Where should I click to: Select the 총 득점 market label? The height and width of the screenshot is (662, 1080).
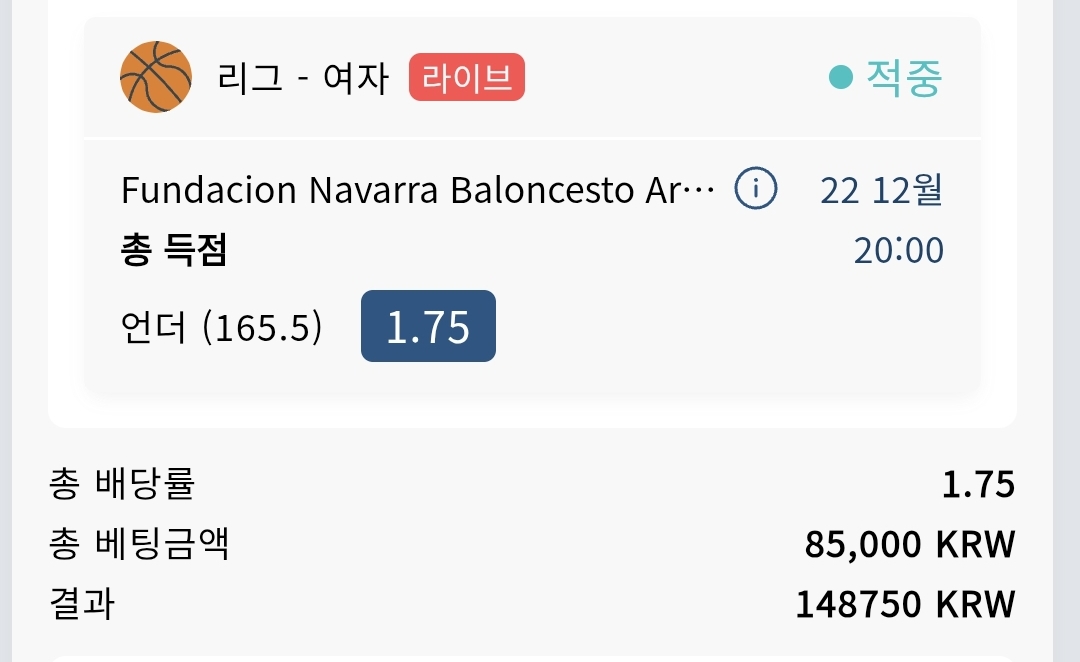pos(174,249)
